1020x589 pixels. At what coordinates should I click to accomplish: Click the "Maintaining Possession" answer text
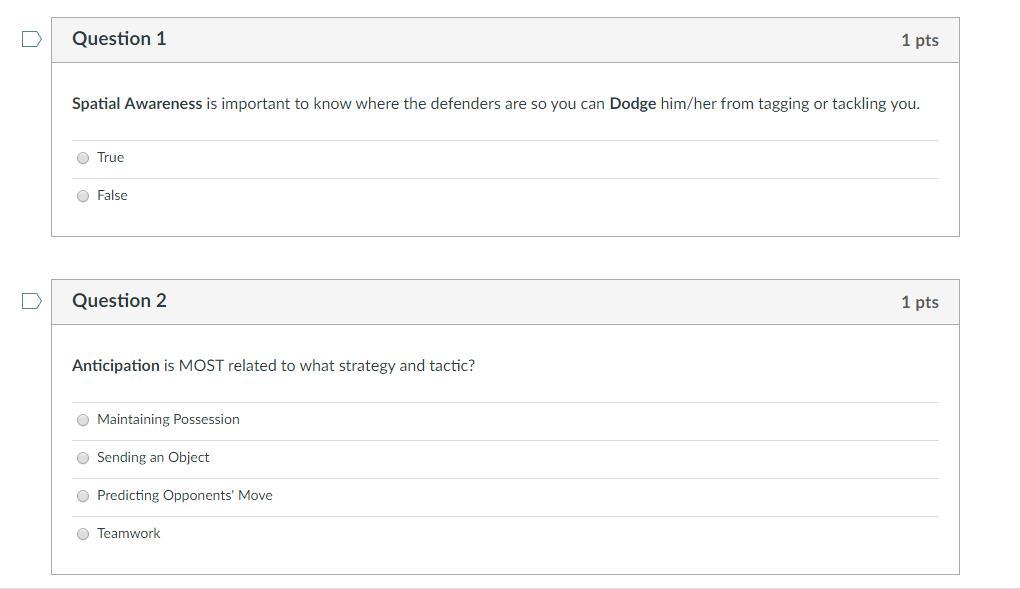pyautogui.click(x=168, y=419)
